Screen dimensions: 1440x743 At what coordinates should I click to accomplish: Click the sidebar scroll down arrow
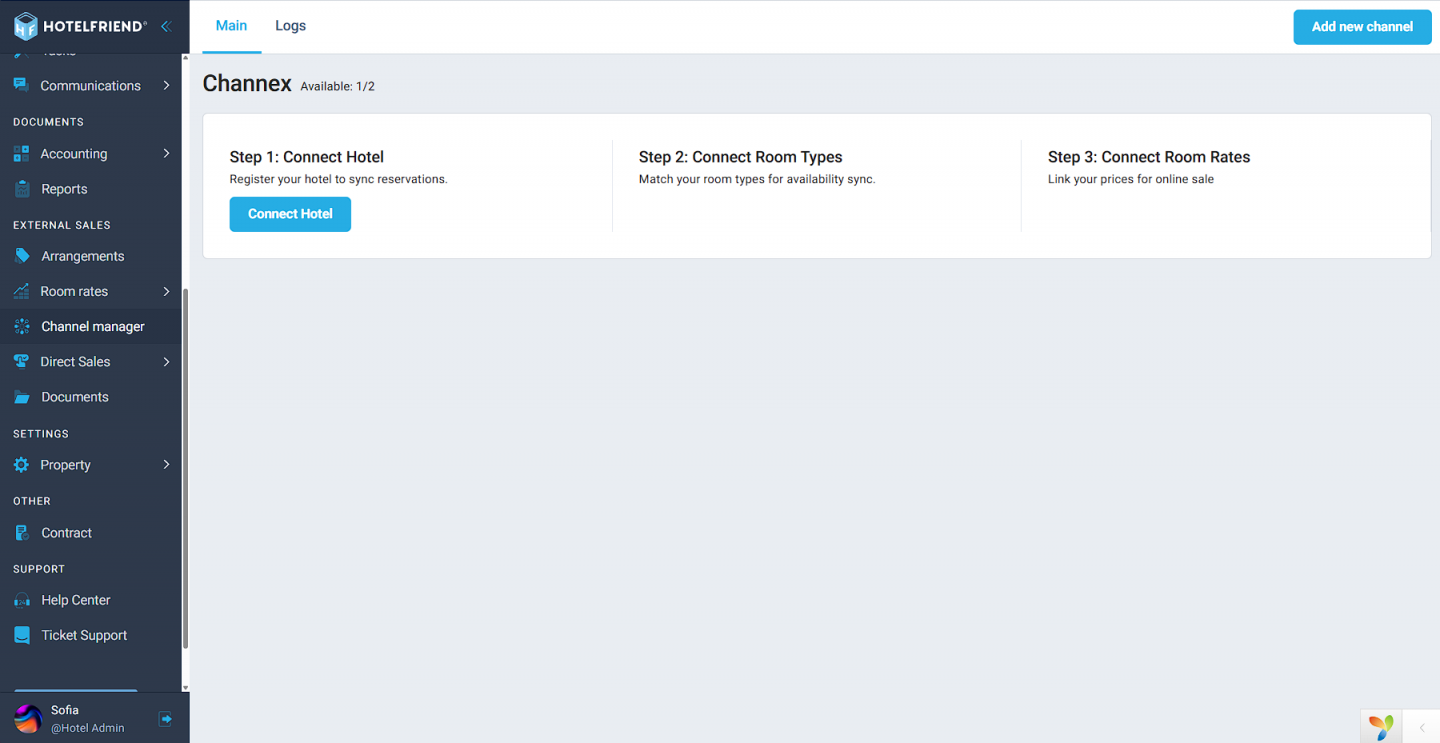click(185, 688)
